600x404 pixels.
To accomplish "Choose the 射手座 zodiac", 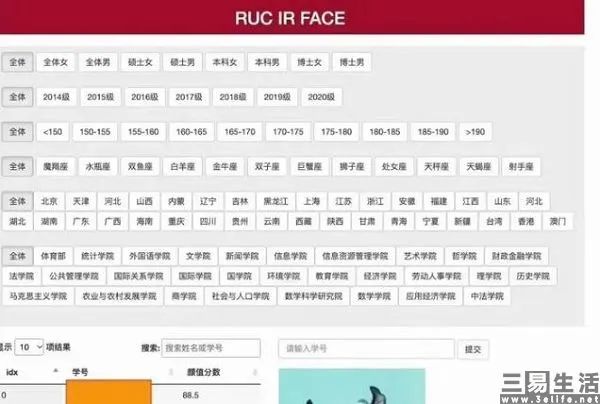I will click(521, 167).
